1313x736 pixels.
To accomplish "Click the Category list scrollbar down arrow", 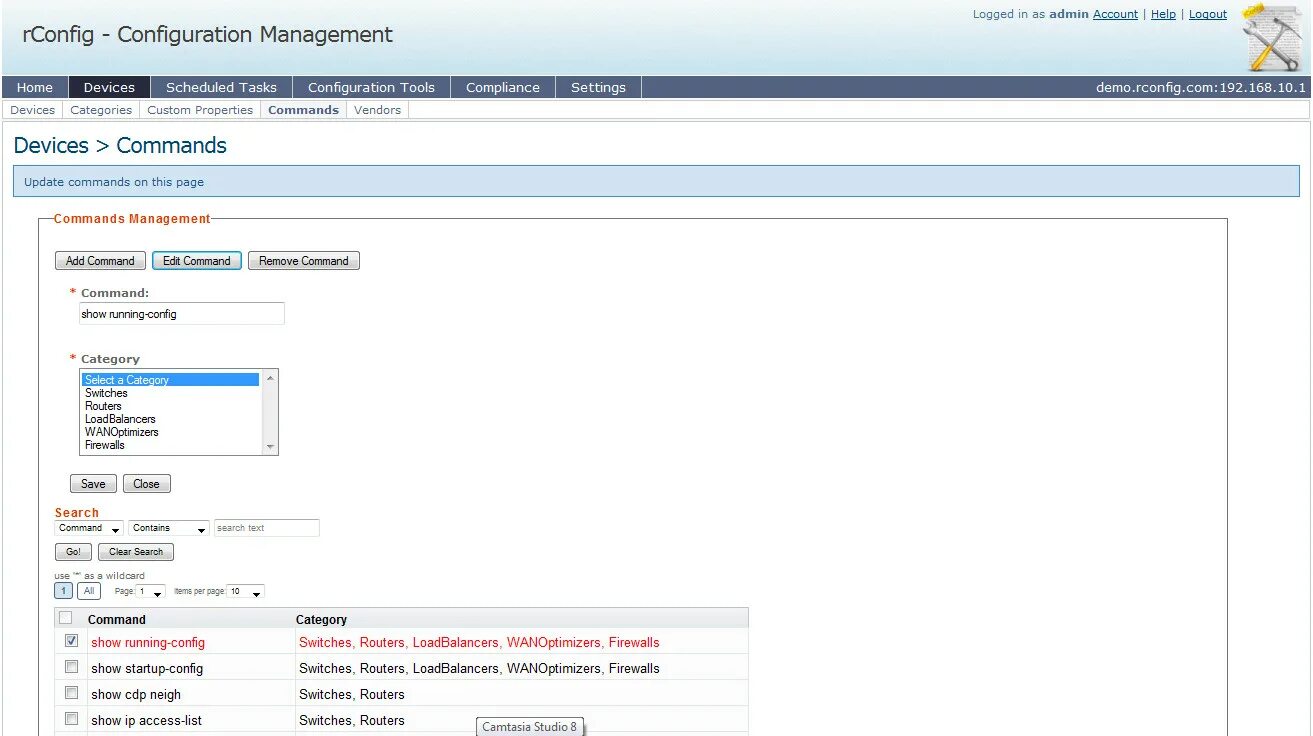I will (269, 446).
